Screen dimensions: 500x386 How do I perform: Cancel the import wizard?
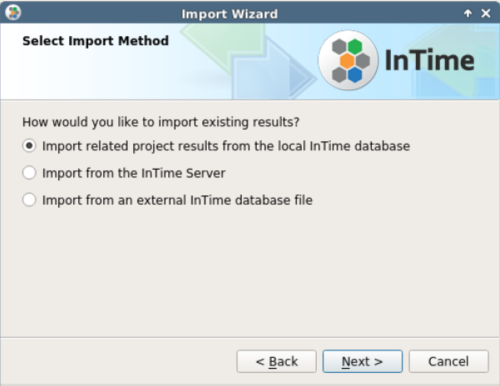click(x=449, y=361)
